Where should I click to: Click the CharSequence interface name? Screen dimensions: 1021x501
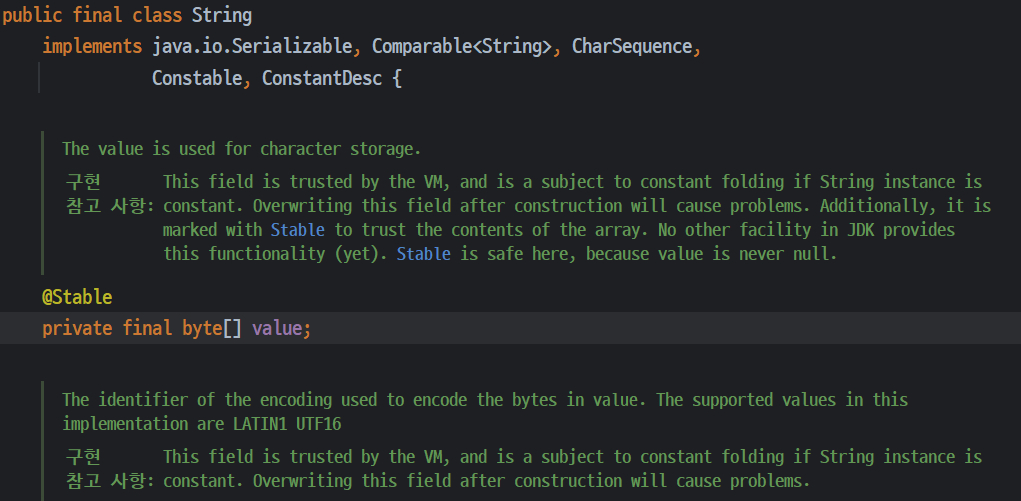pos(632,46)
